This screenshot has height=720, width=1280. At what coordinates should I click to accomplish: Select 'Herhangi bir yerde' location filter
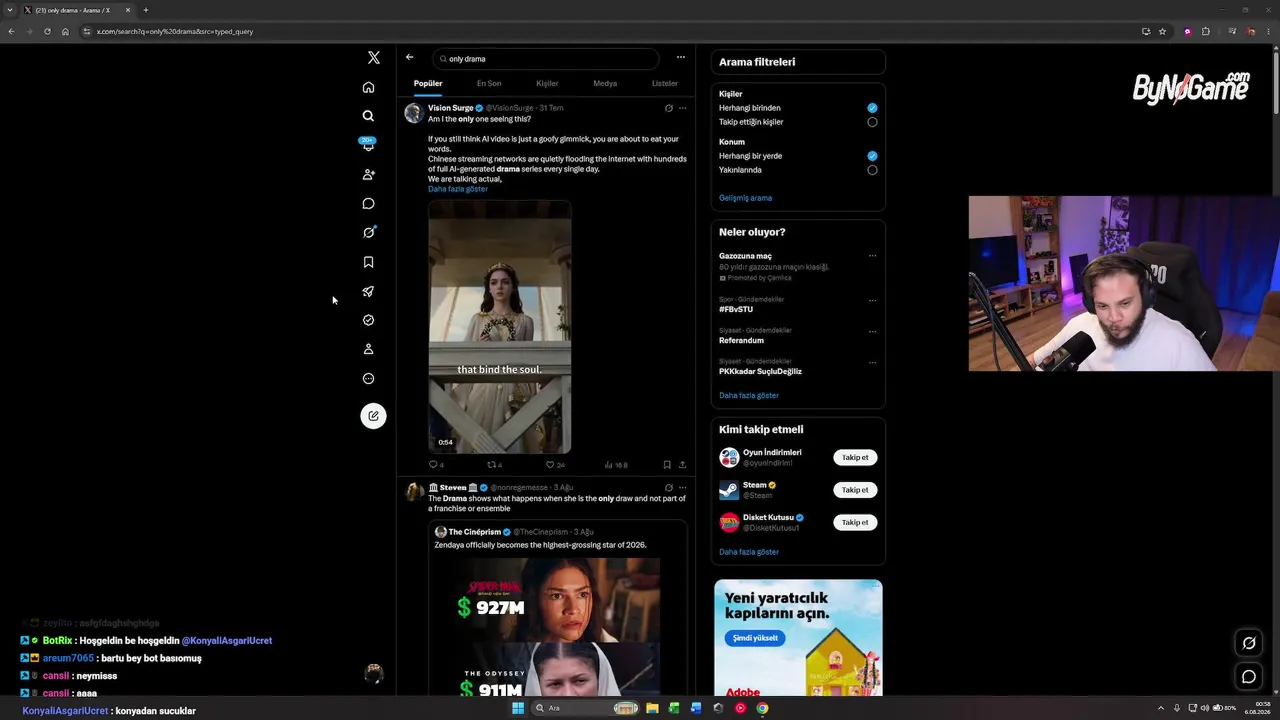(x=872, y=156)
